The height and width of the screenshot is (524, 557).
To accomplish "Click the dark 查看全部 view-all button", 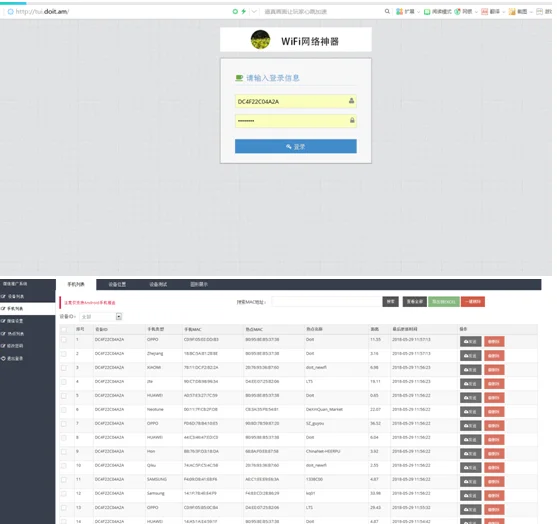I will [415, 302].
